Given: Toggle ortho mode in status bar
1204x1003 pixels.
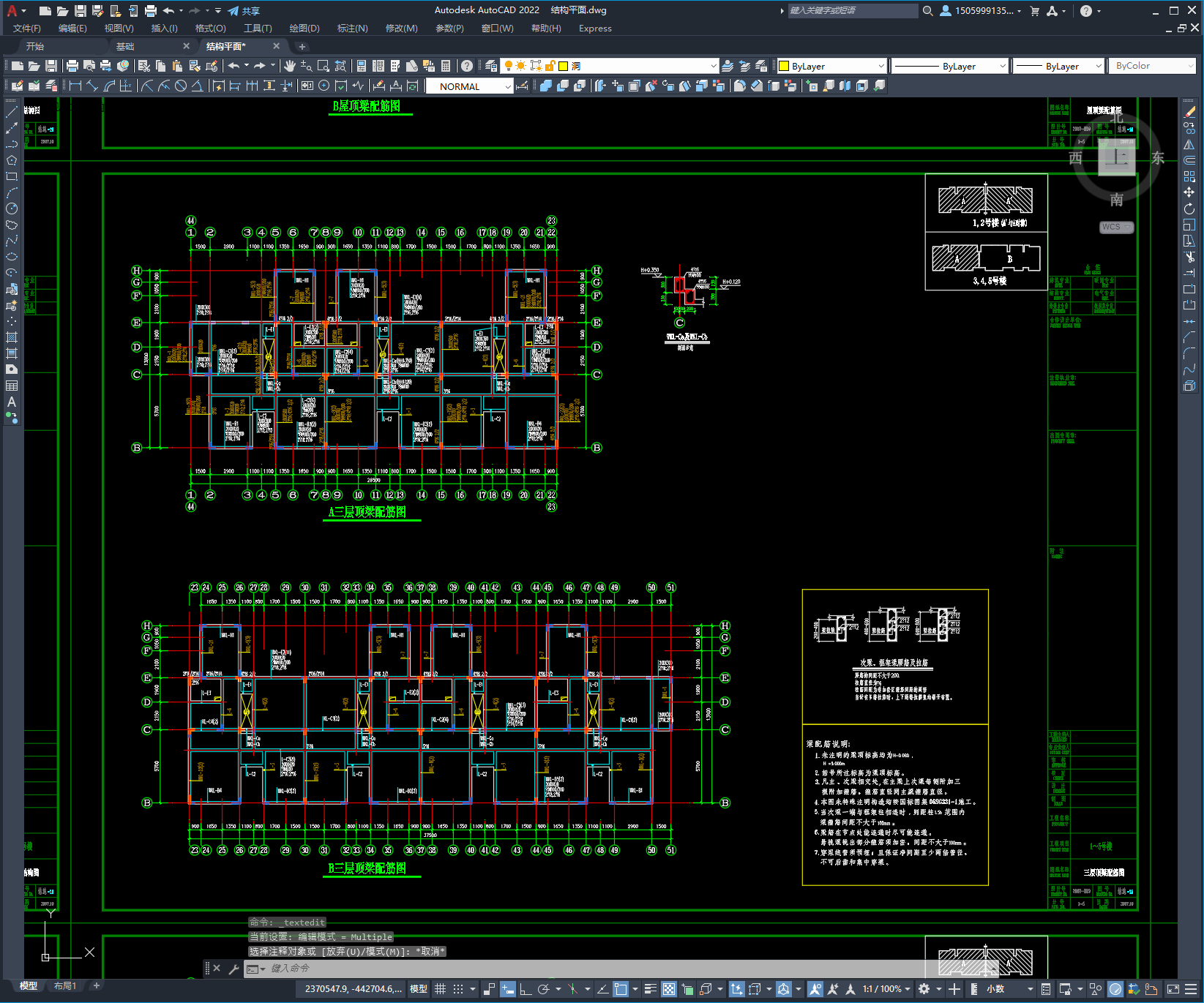Looking at the screenshot, I should 526,989.
